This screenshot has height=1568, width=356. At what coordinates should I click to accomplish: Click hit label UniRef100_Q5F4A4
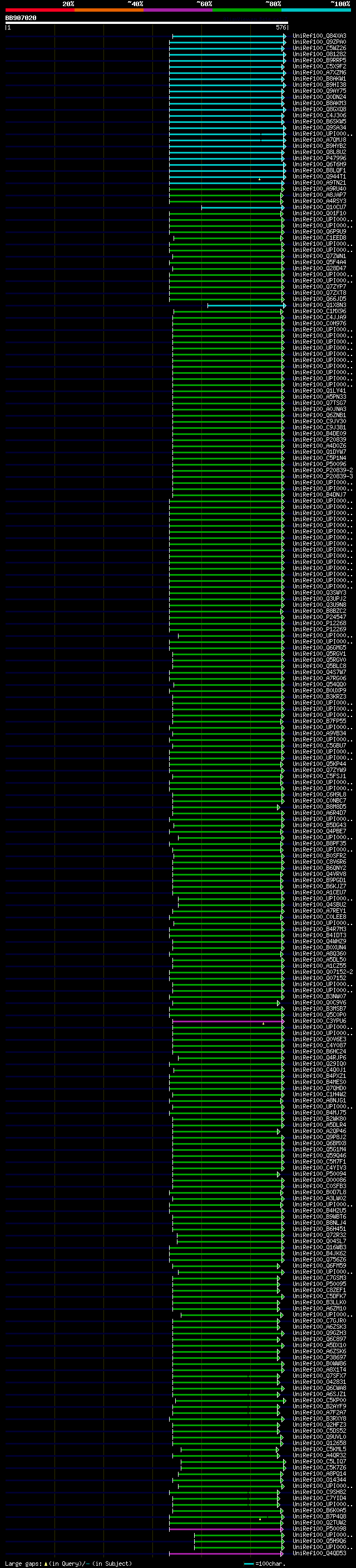319,263
